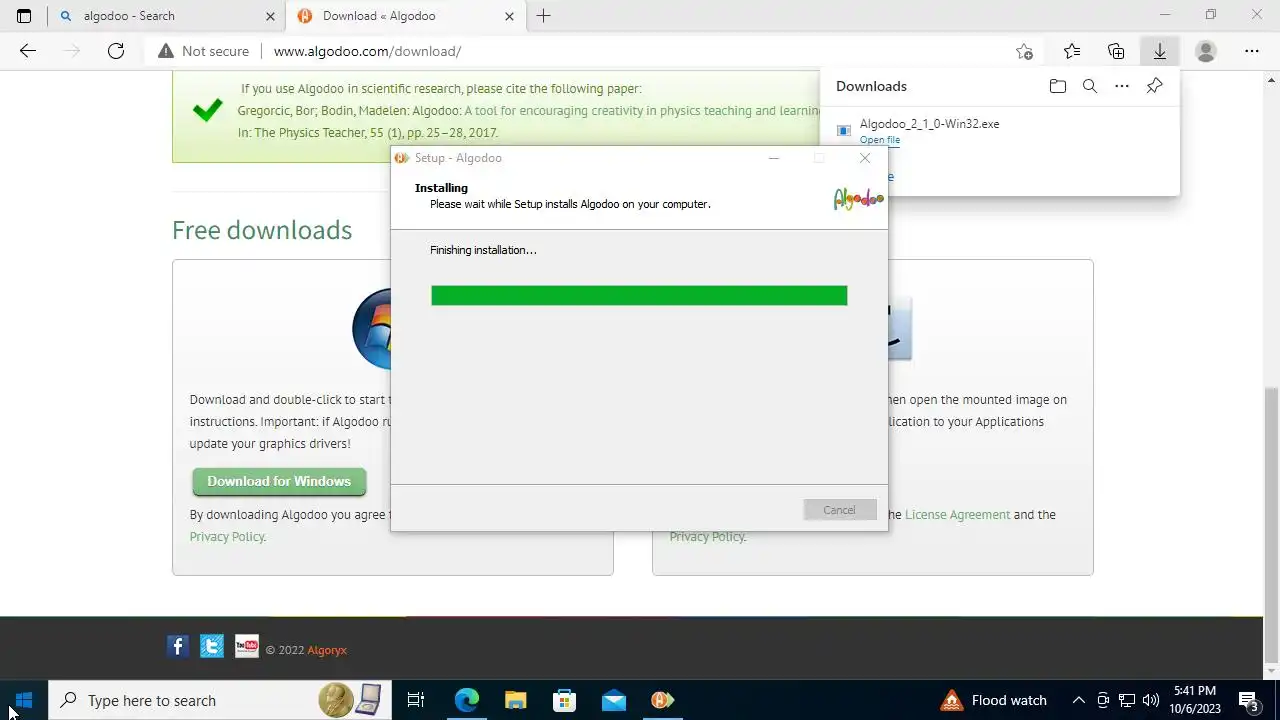Refresh the current page
Image resolution: width=1280 pixels, height=720 pixels.
tap(116, 51)
